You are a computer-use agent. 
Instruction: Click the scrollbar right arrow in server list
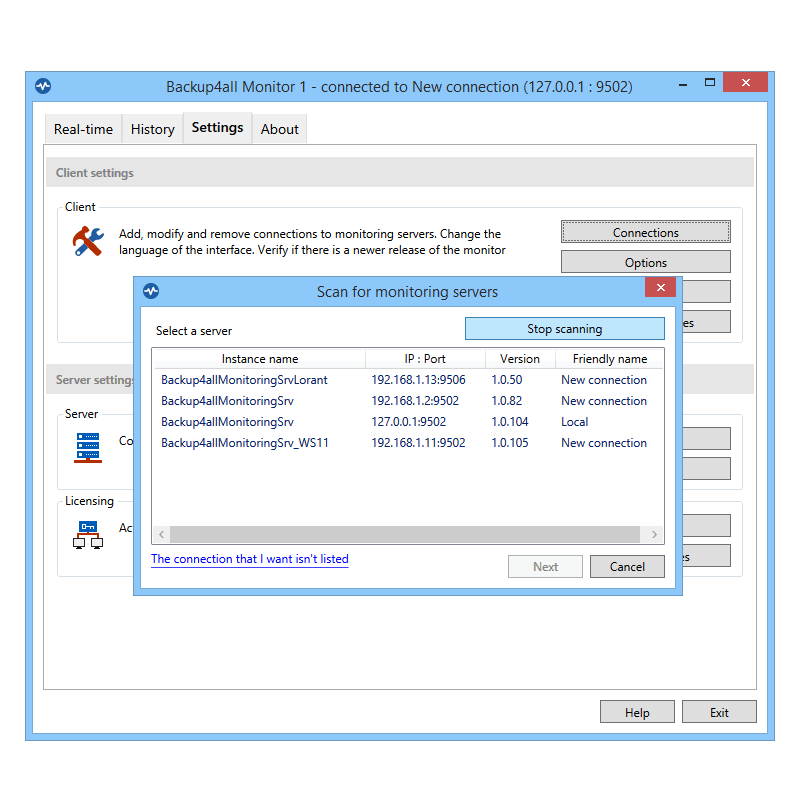(x=654, y=534)
